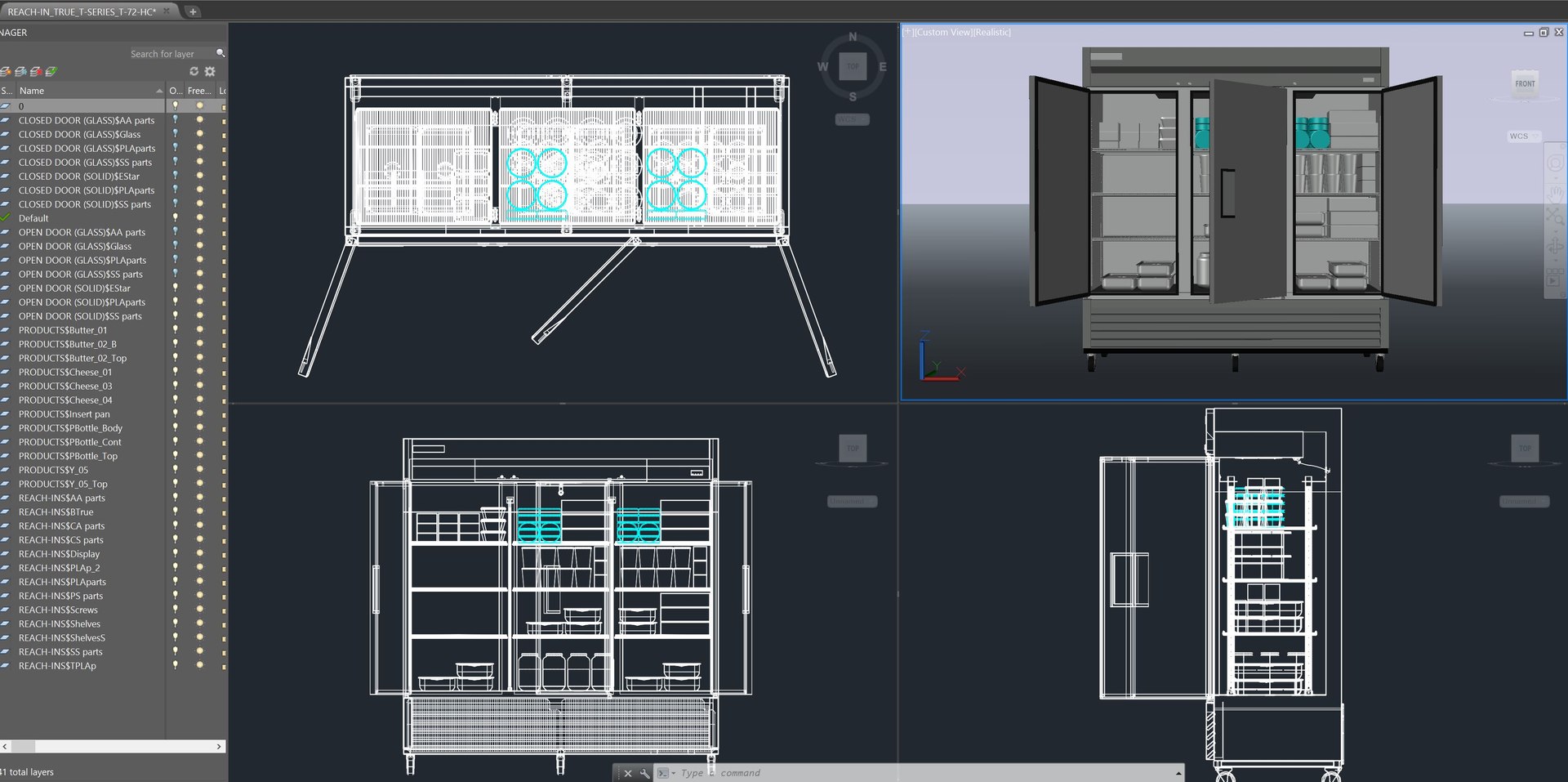Click the Freeze column header
This screenshot has width=1568, height=782.
[199, 91]
